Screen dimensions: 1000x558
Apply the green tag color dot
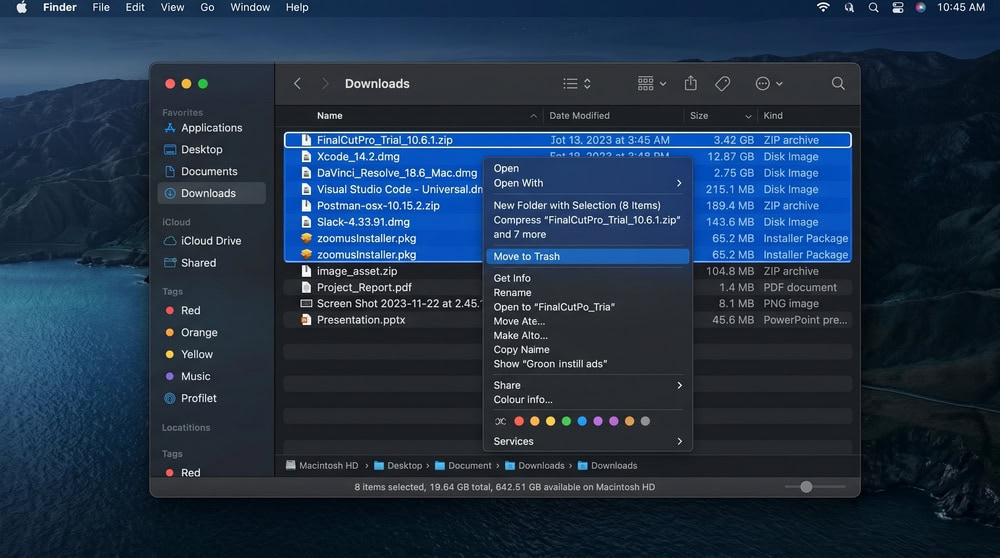click(566, 421)
